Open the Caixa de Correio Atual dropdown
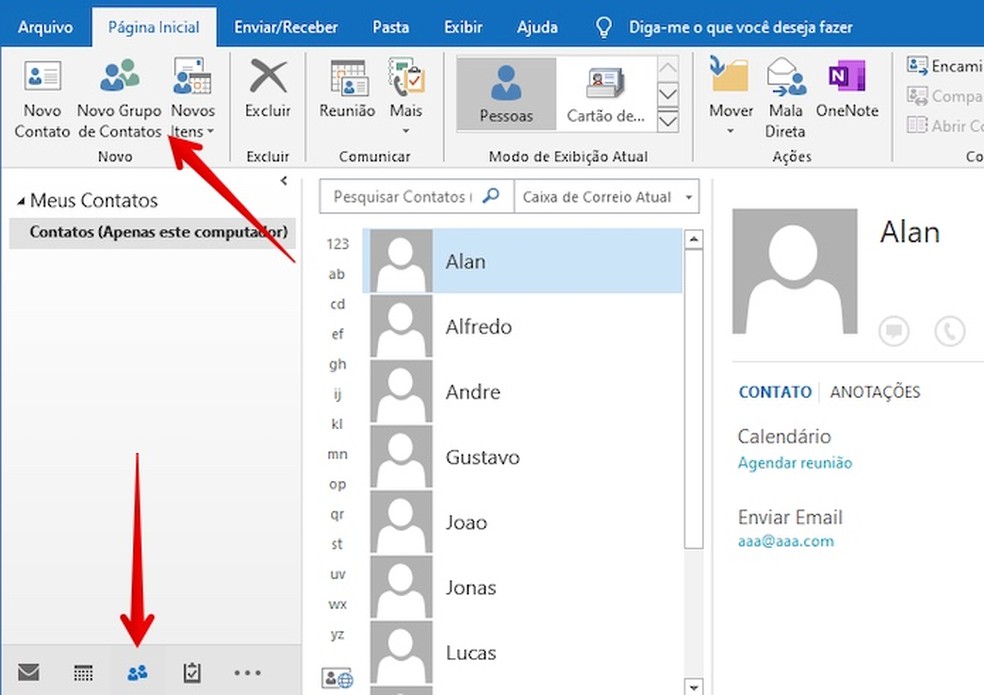This screenshot has width=984, height=695. tap(606, 196)
